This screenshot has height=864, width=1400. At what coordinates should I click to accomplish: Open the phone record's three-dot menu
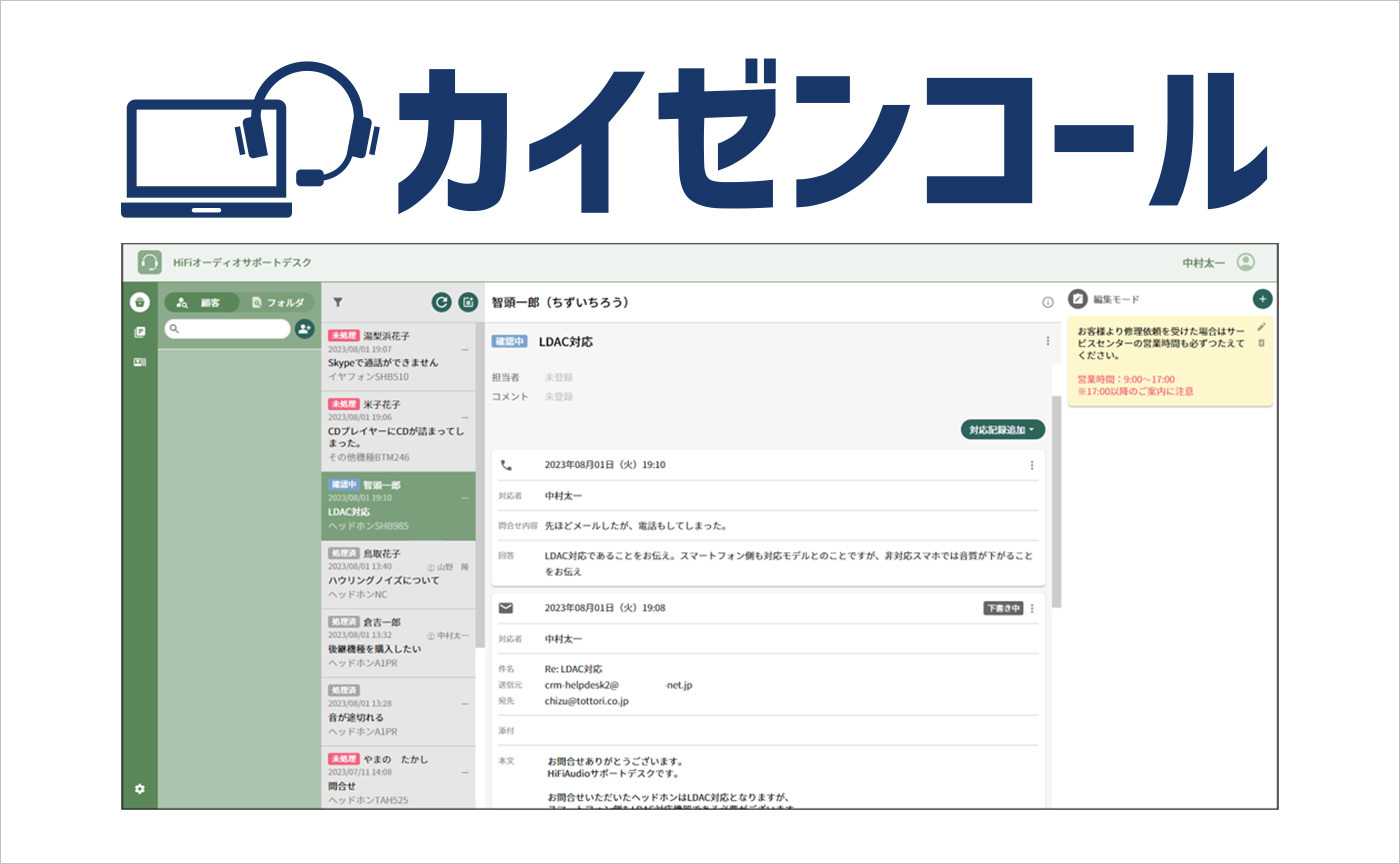(x=1032, y=465)
